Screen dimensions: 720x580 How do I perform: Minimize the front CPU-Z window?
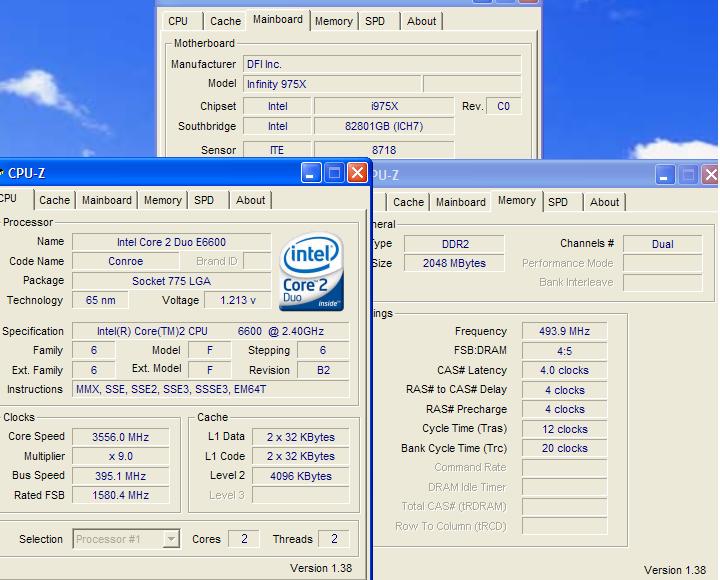tap(311, 173)
